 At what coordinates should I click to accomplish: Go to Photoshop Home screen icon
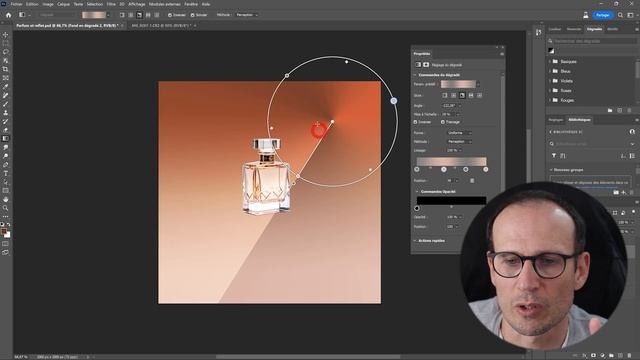point(8,15)
